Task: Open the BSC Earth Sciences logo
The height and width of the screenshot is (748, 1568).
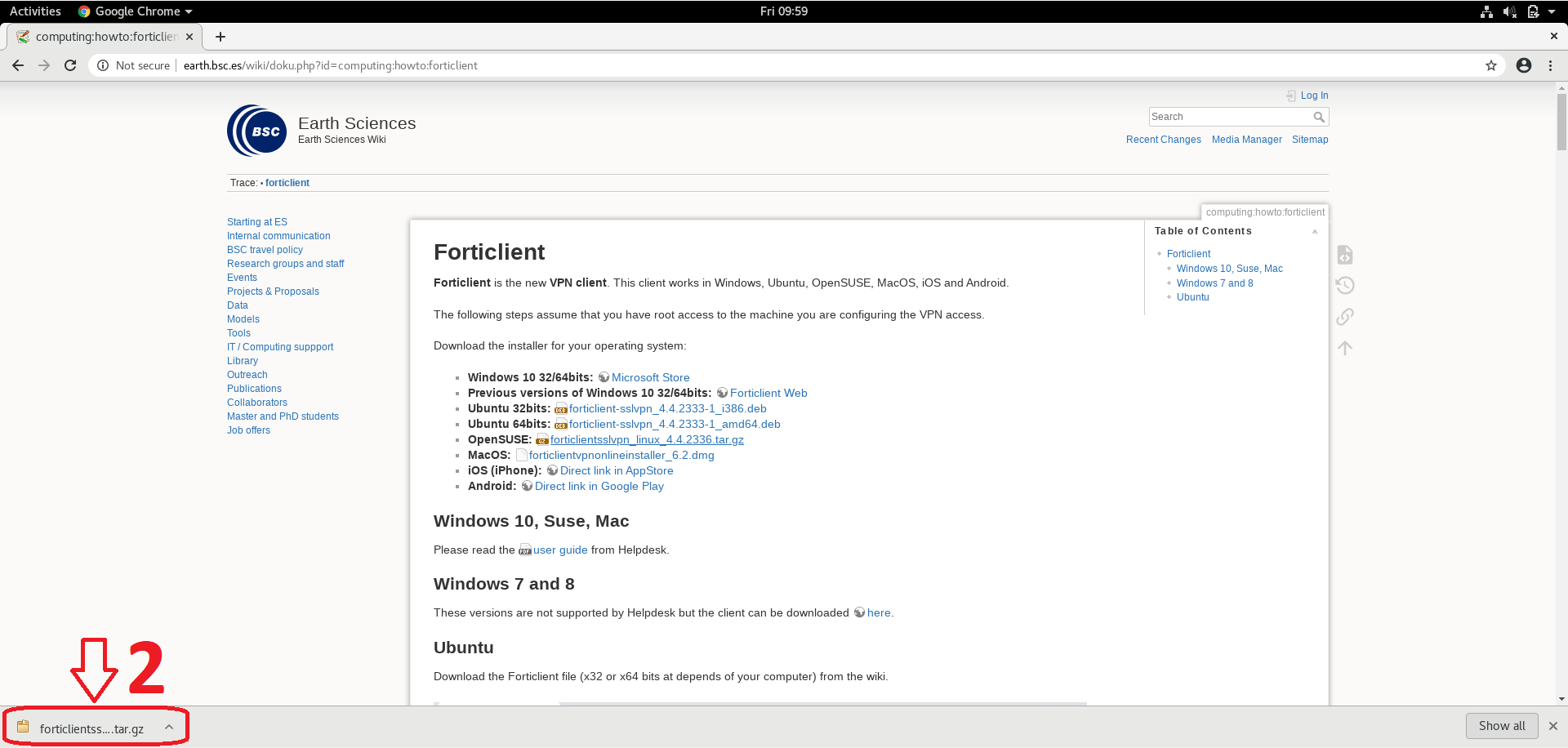Action: [257, 131]
